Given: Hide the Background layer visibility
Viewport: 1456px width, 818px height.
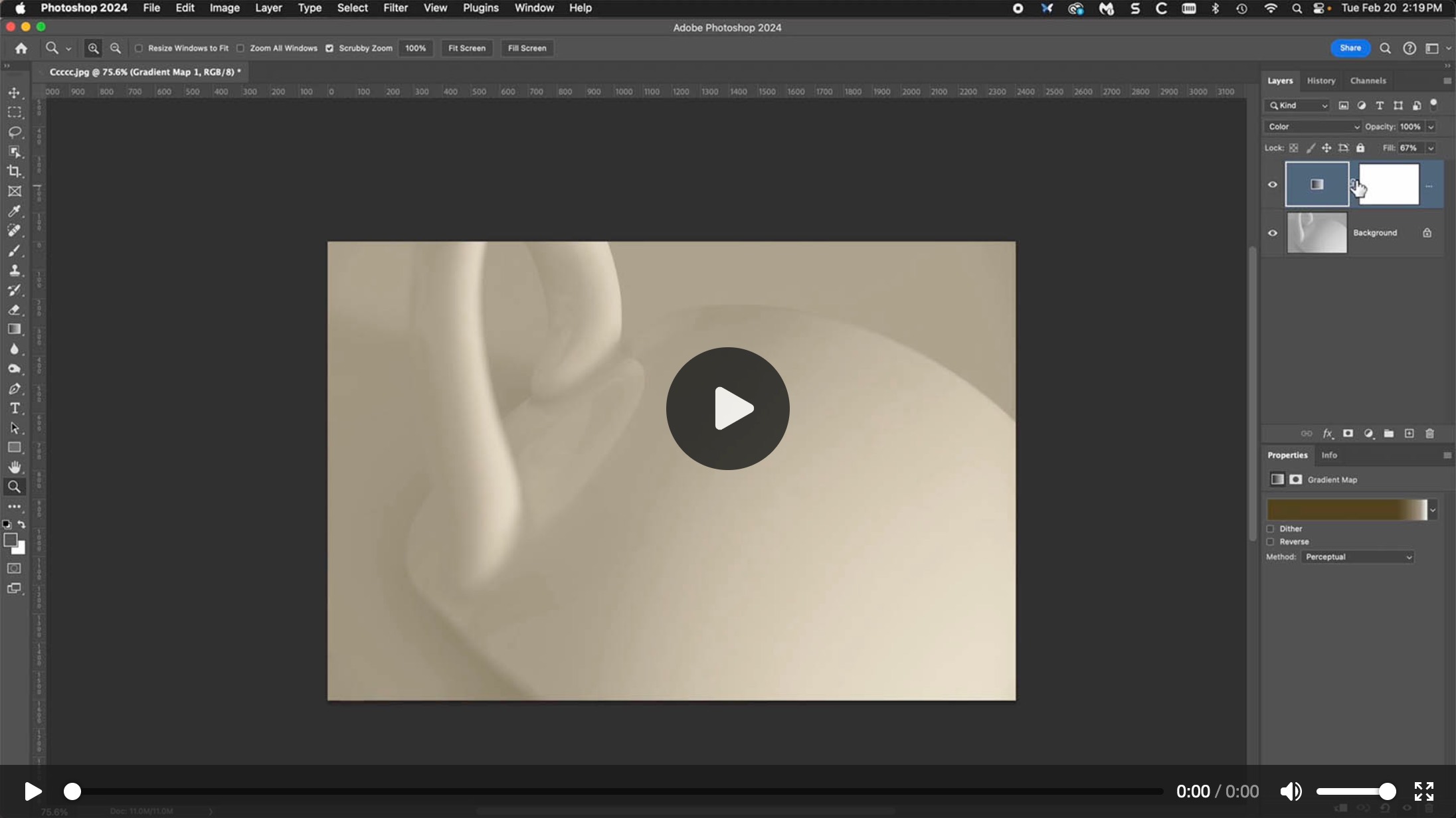Looking at the screenshot, I should pyautogui.click(x=1273, y=233).
